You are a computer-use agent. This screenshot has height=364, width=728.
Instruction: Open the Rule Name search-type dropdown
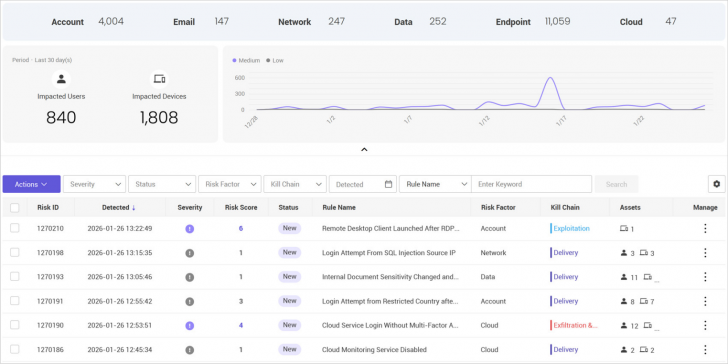(436, 184)
